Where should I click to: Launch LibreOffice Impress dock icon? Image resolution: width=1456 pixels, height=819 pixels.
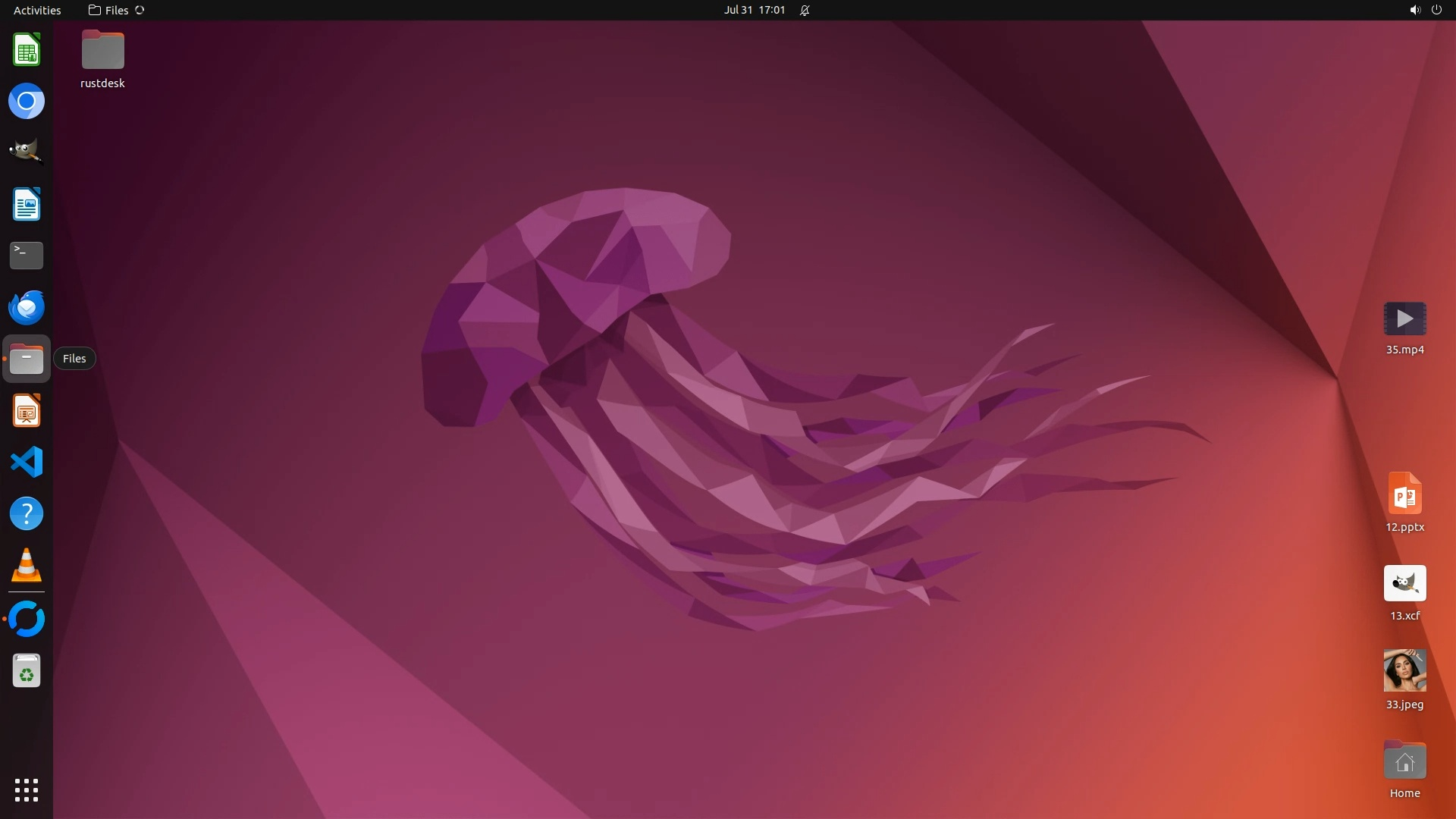tap(27, 411)
